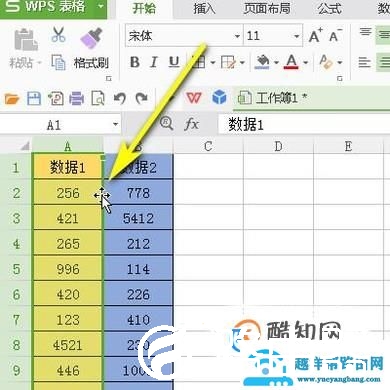Click the Name Box showing A1
390x390 pixels.
[54, 125]
